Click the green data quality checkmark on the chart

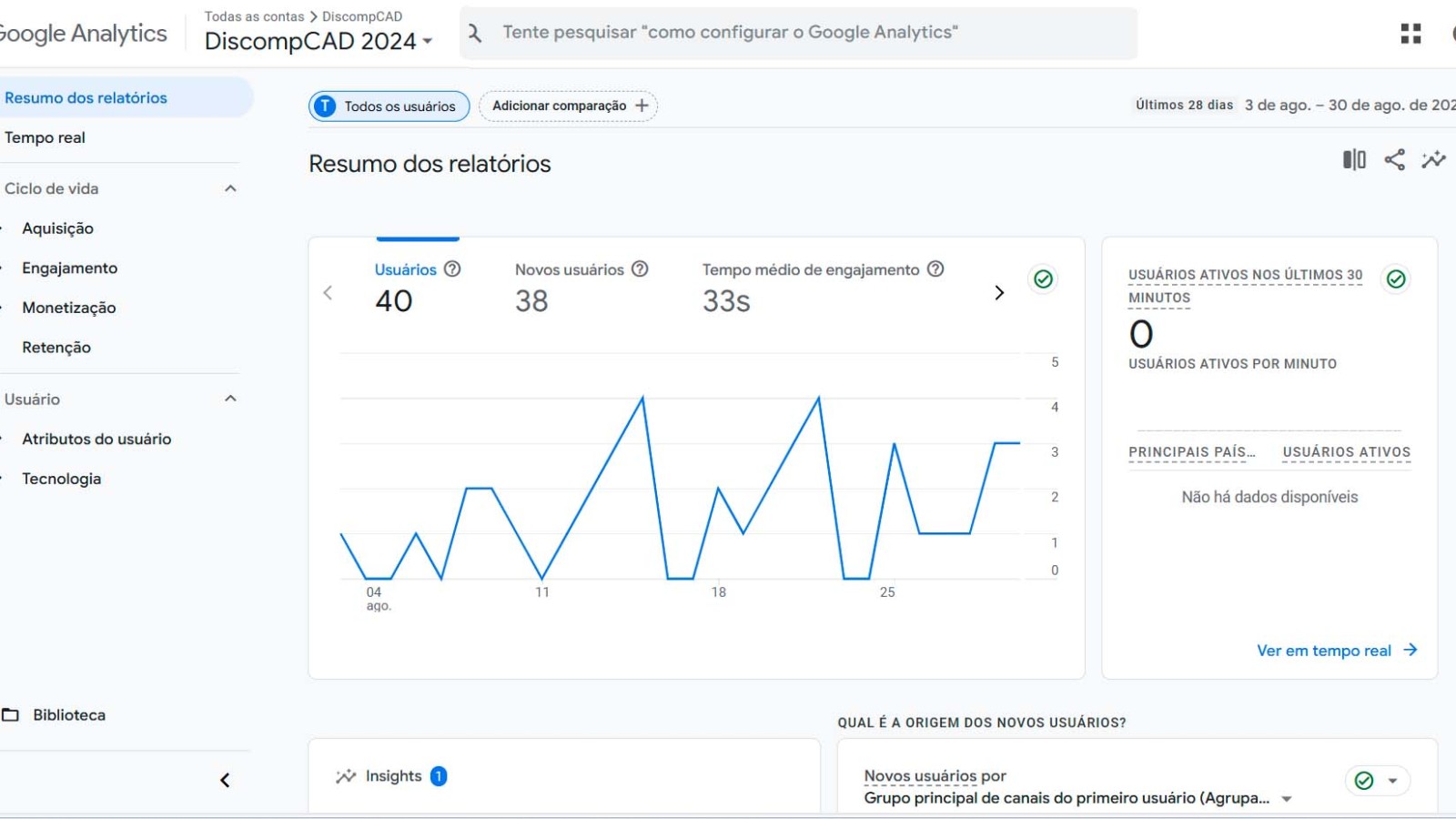click(1043, 279)
